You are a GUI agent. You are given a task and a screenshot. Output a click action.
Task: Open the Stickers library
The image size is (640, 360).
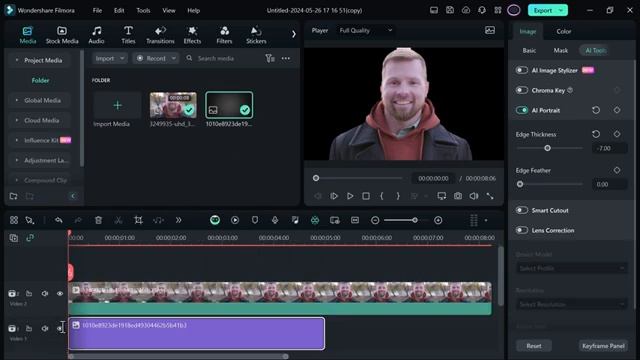tap(256, 35)
